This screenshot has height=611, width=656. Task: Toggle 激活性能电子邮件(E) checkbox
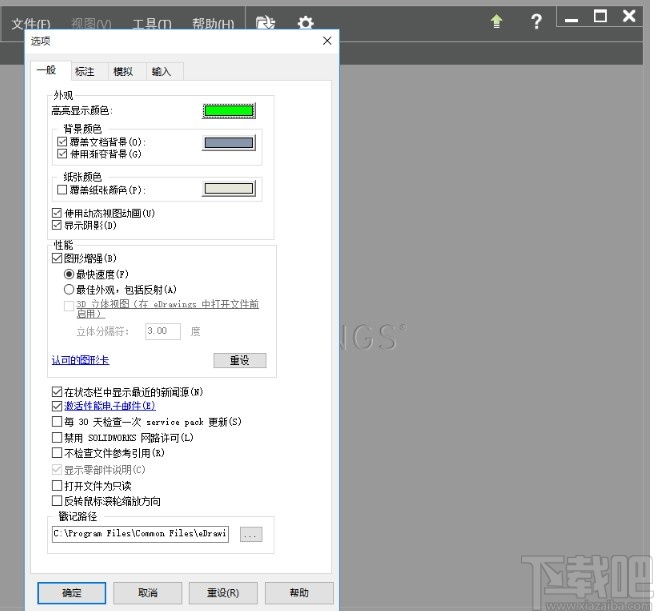(57, 406)
